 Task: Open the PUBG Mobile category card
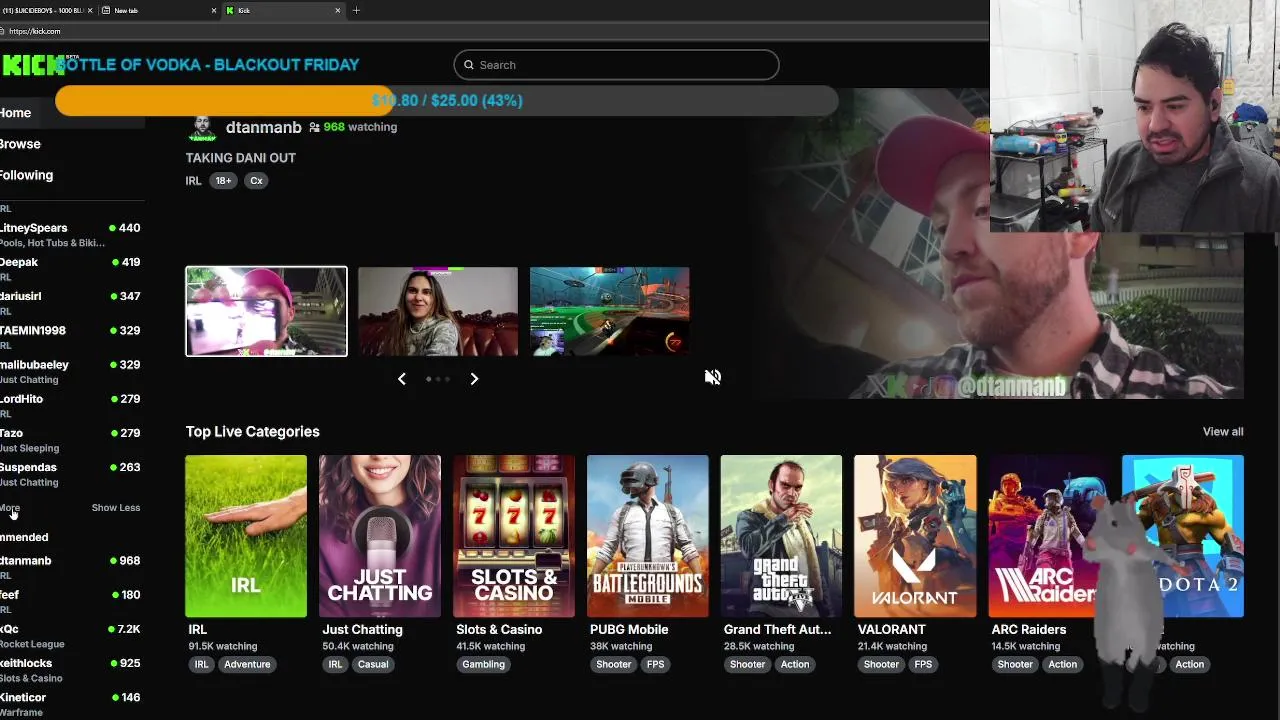point(648,536)
